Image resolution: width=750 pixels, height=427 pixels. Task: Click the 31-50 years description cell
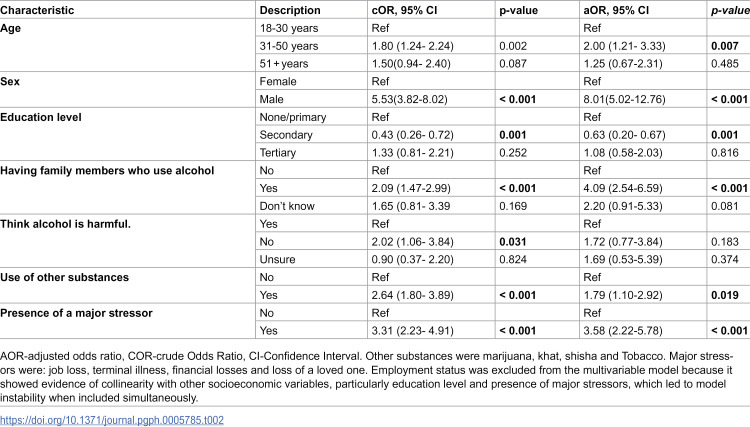click(289, 46)
